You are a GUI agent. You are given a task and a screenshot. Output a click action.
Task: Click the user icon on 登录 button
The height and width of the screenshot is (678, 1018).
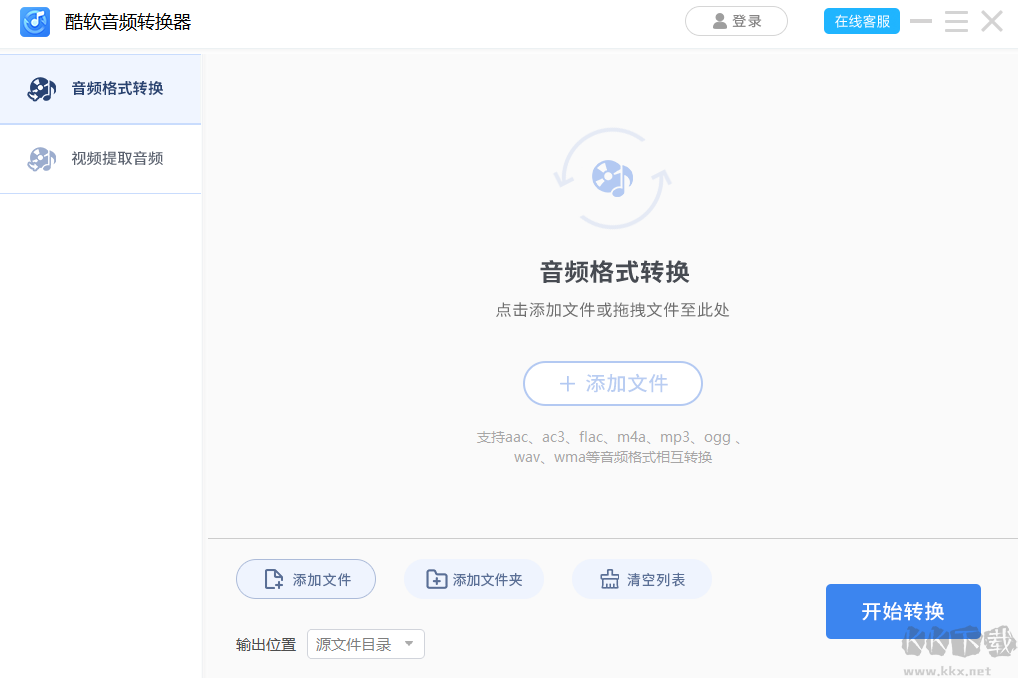coord(721,21)
